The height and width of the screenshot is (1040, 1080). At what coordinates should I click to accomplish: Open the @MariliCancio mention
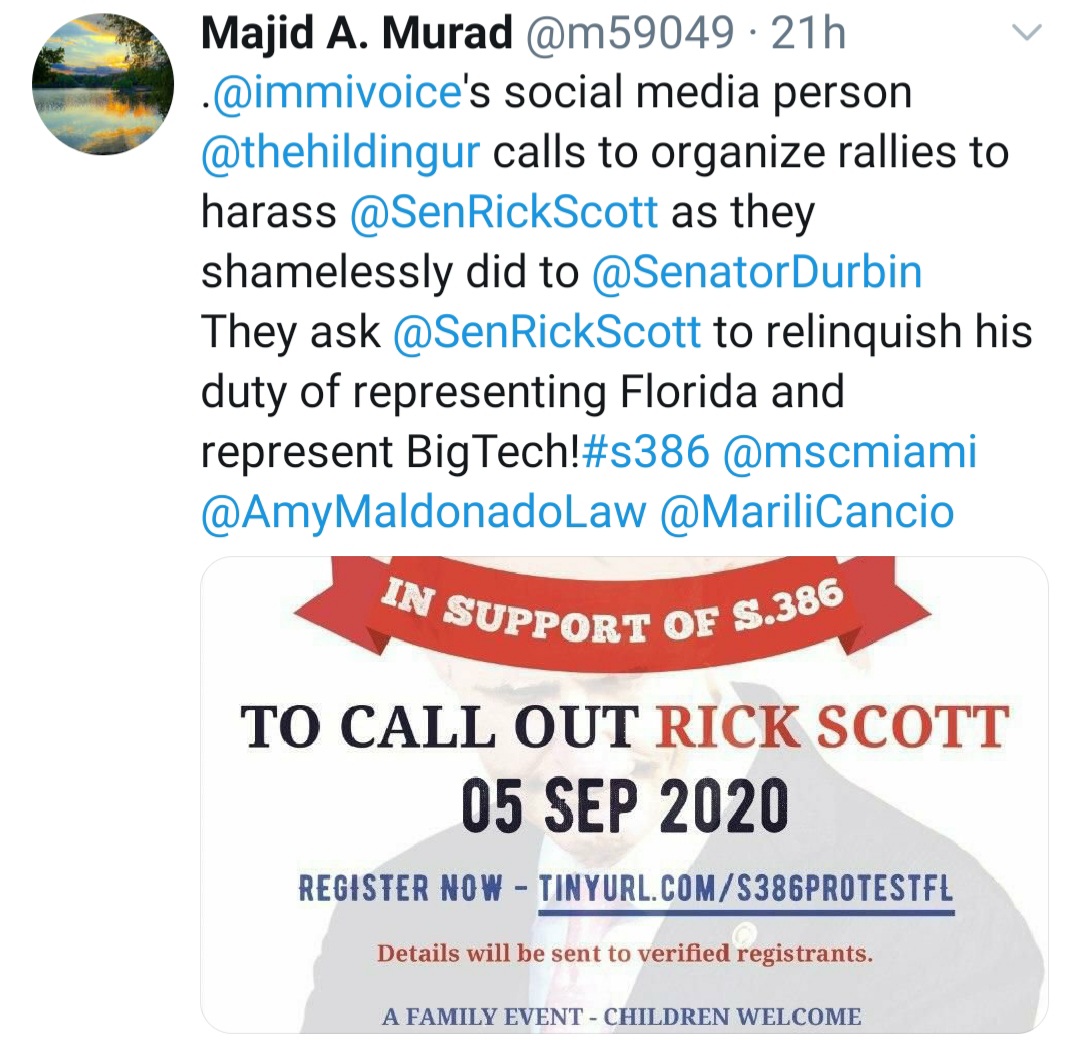(807, 512)
